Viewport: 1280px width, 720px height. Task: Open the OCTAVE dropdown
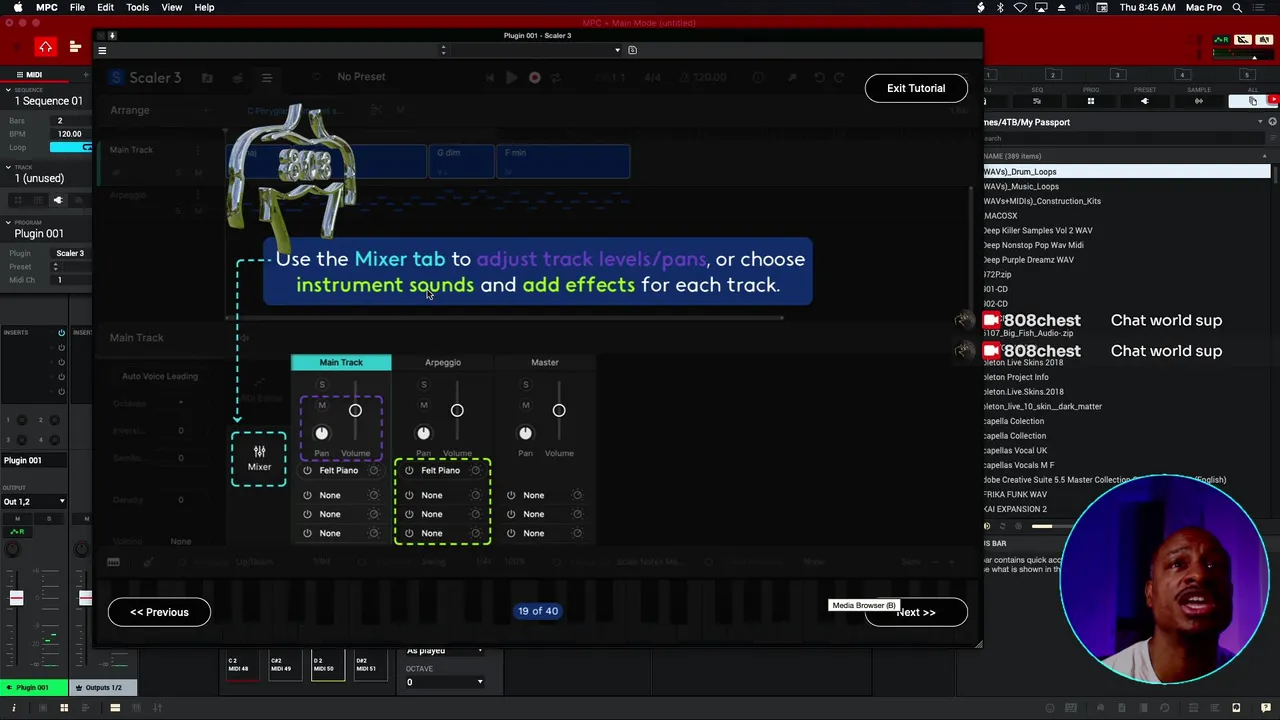pyautogui.click(x=445, y=683)
